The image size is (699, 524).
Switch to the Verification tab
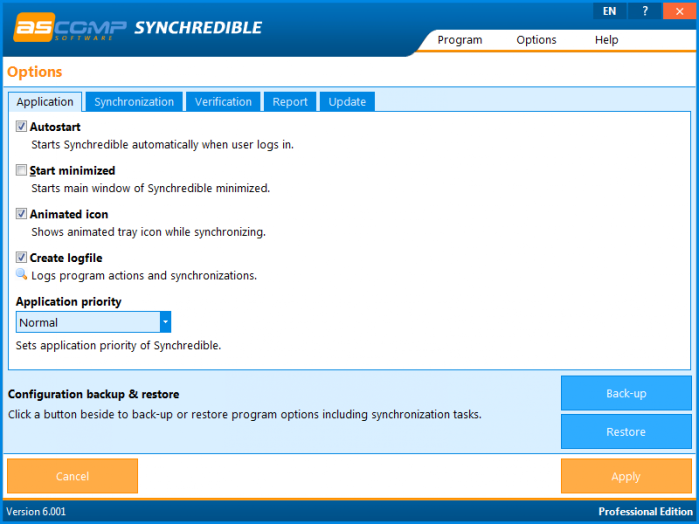(223, 102)
